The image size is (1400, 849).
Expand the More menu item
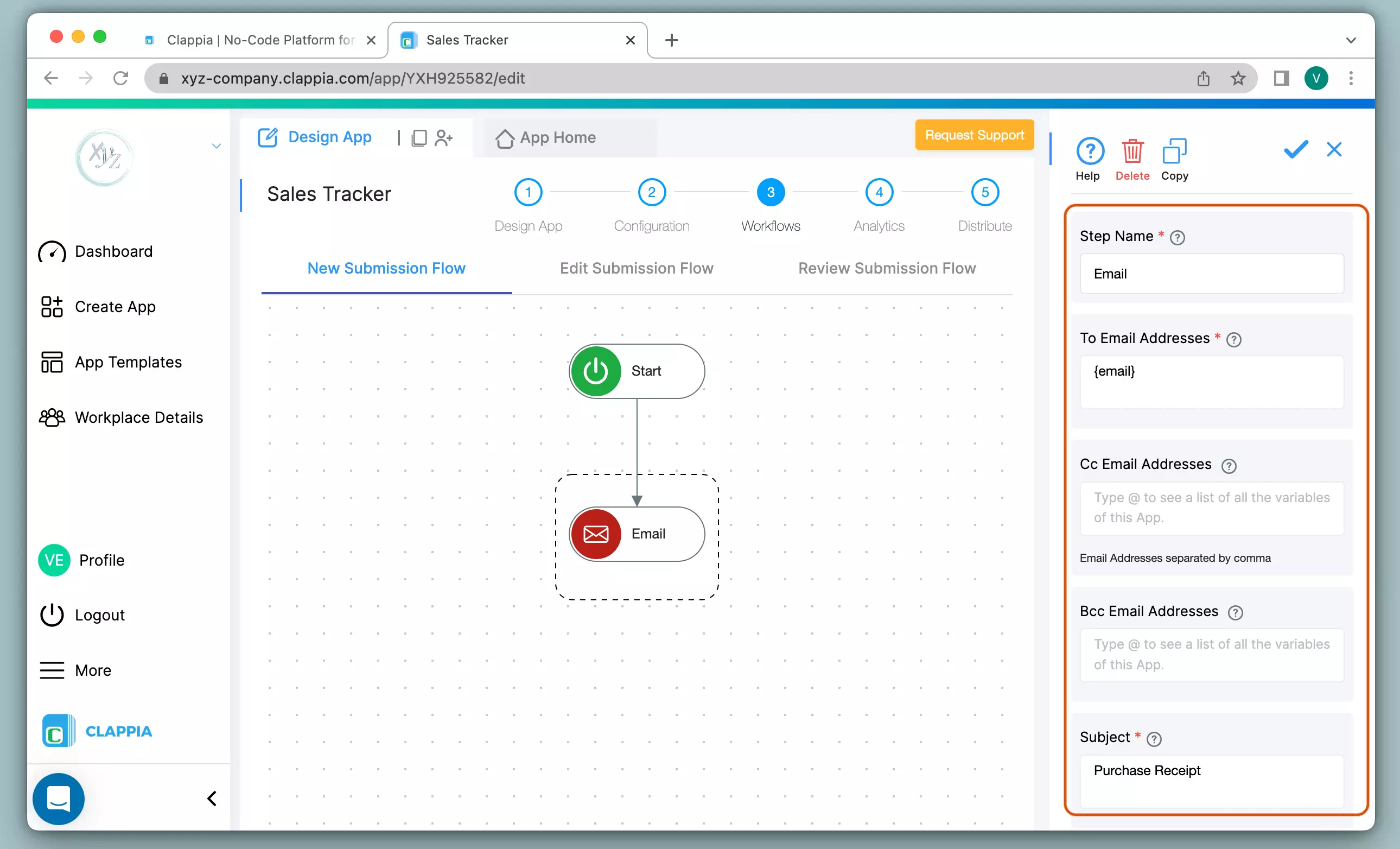pos(93,670)
